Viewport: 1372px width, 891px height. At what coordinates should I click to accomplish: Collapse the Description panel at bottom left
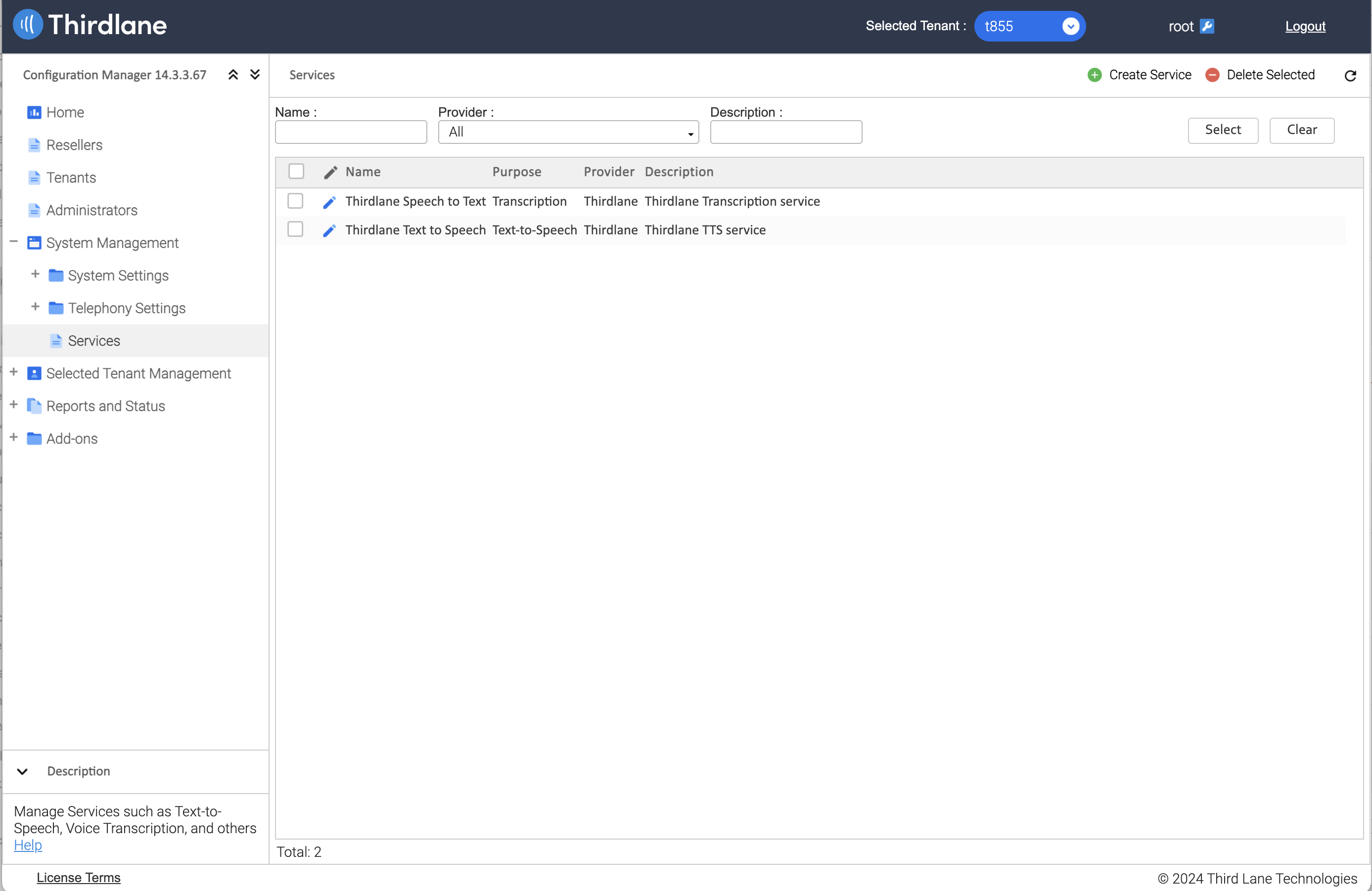tap(22, 770)
